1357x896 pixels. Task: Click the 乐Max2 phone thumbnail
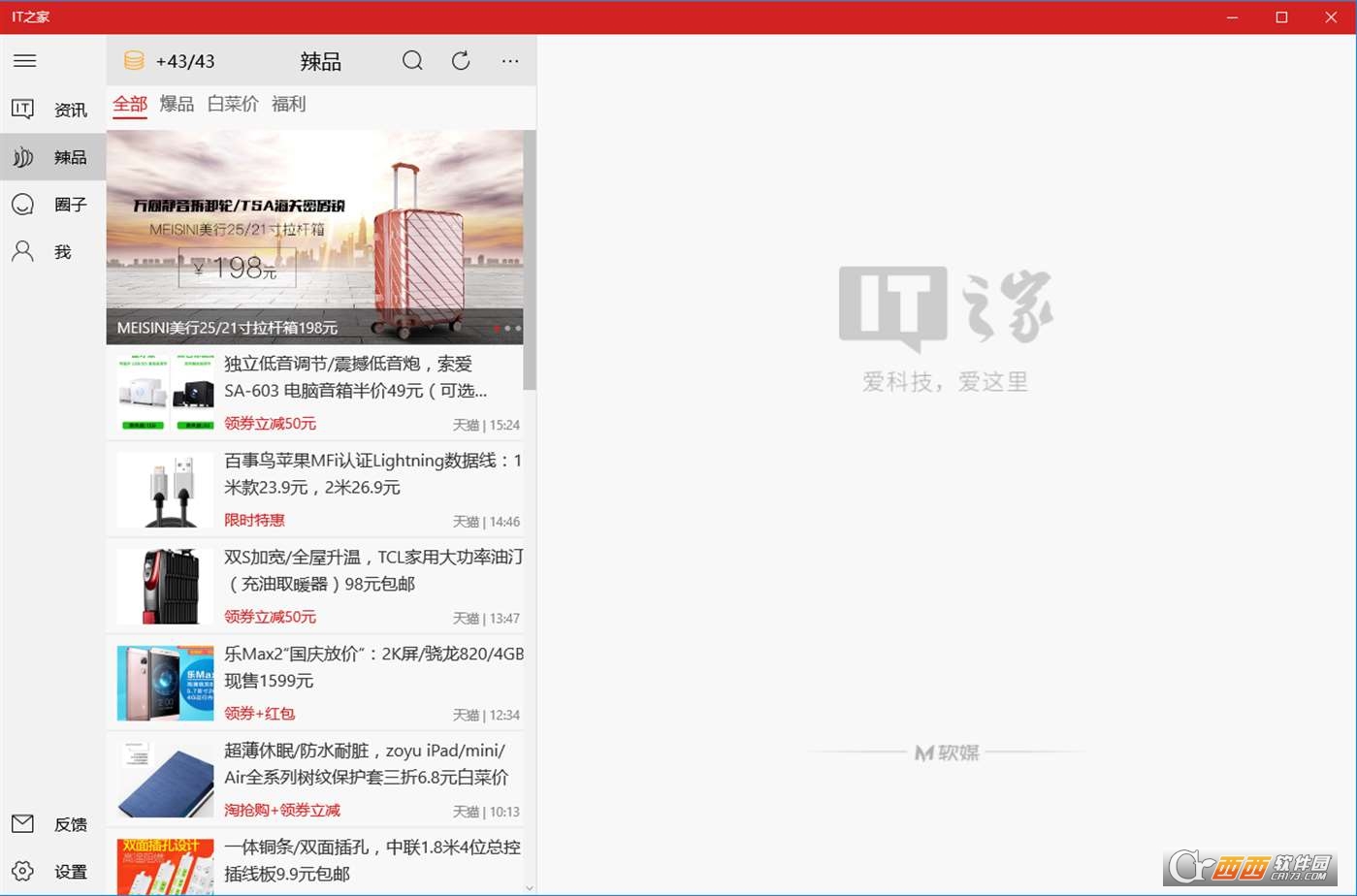pyautogui.click(x=165, y=684)
